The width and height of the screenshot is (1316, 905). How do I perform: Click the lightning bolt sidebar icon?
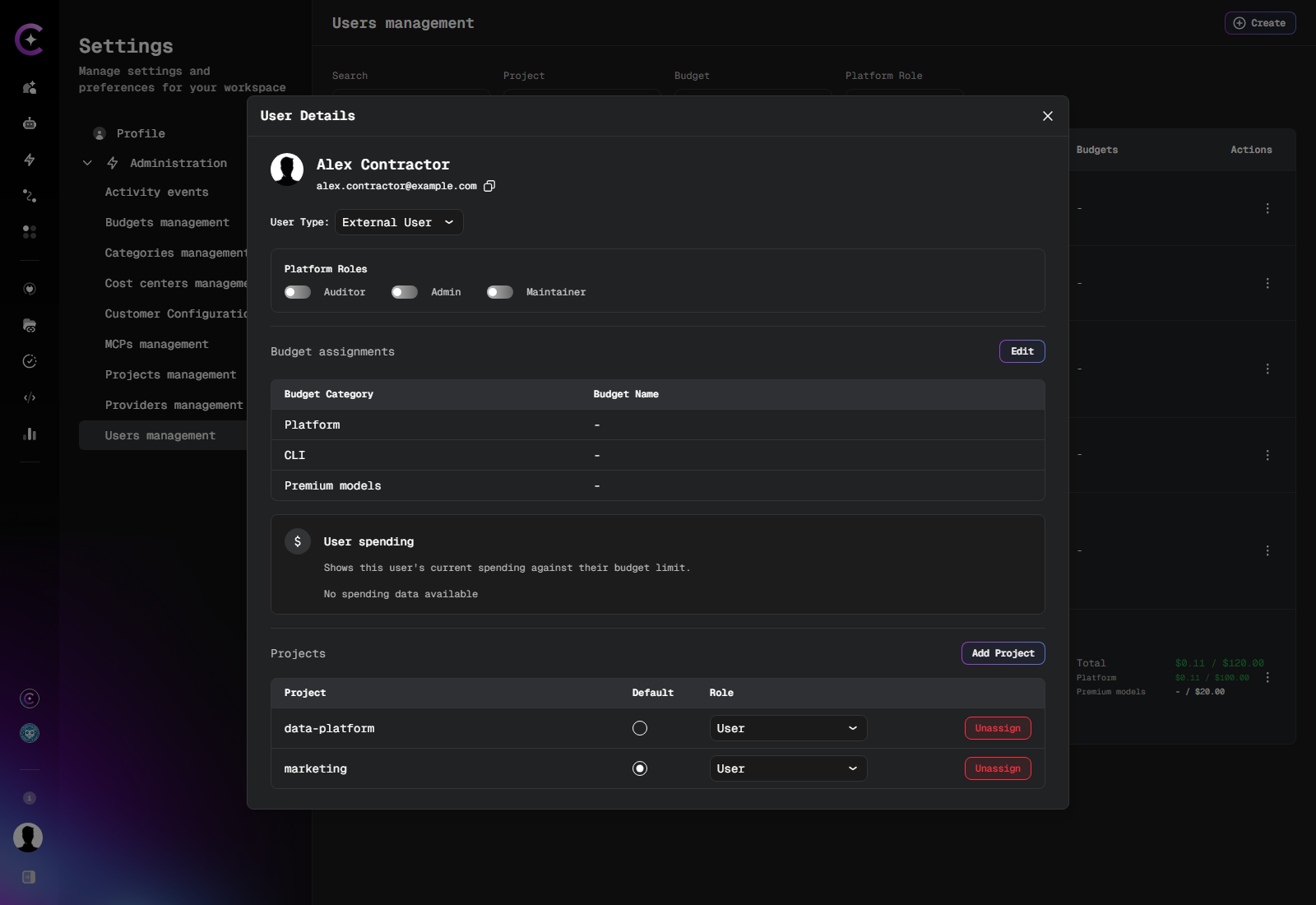[30, 160]
